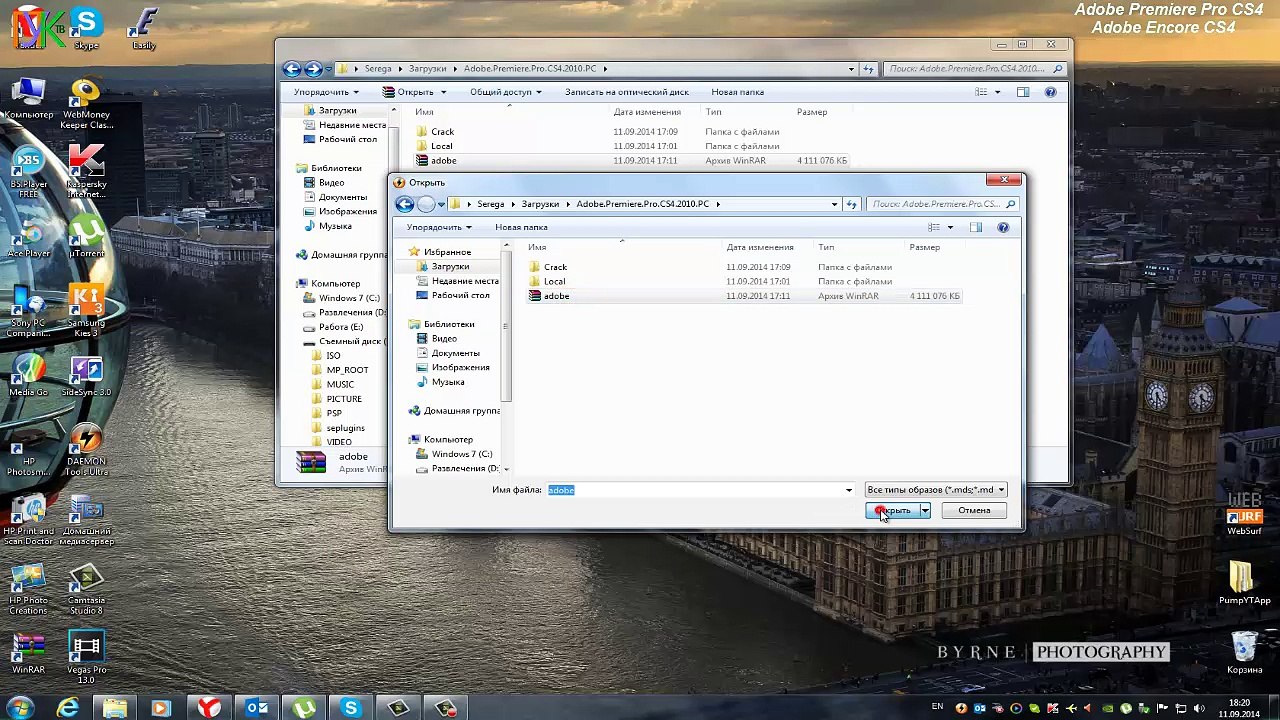This screenshot has height=720, width=1280.
Task: Open the file name history dropdown arrow
Action: 849,490
